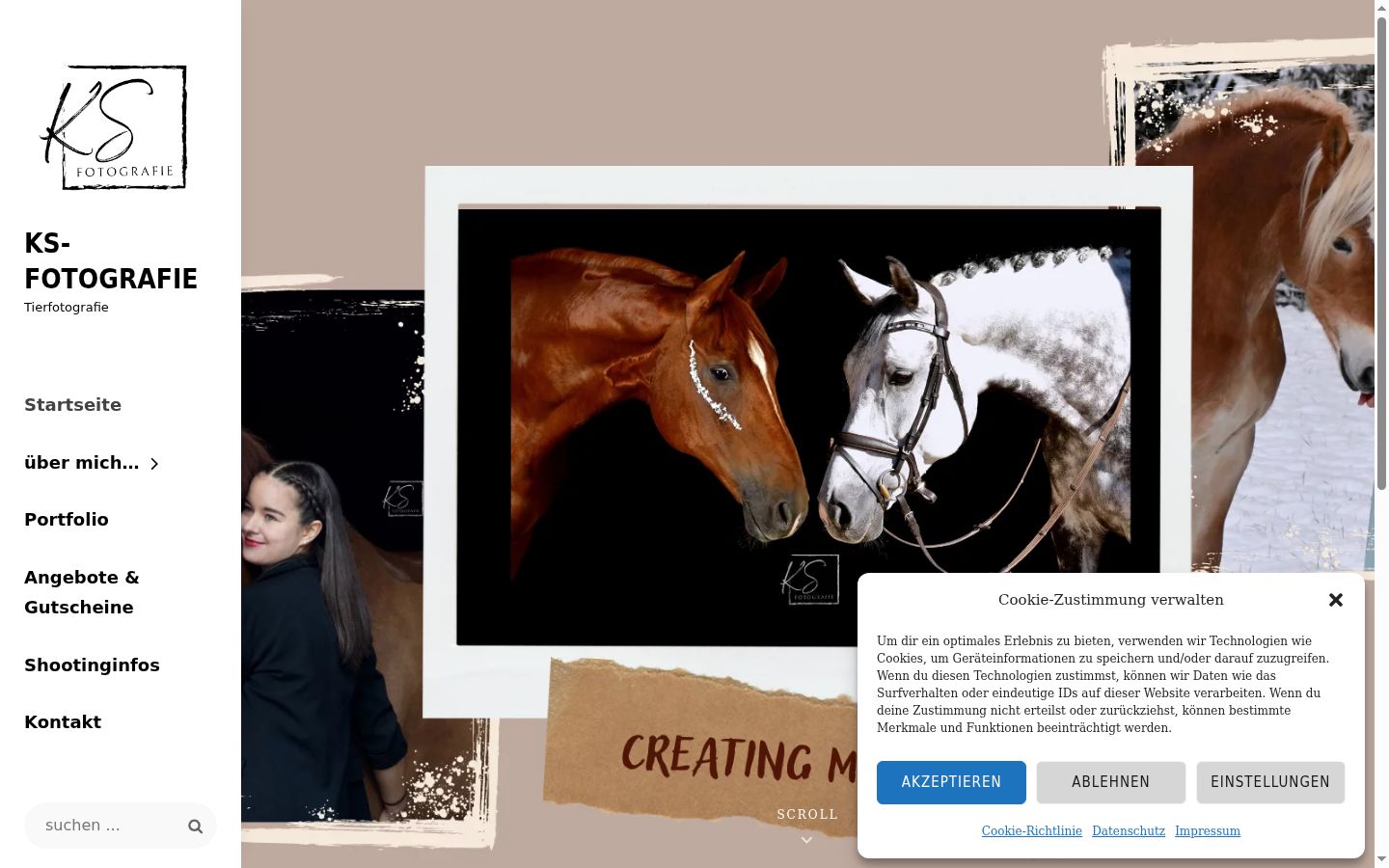Click the scroll-down chevron arrow
This screenshot has width=1389, height=868.
(x=807, y=840)
